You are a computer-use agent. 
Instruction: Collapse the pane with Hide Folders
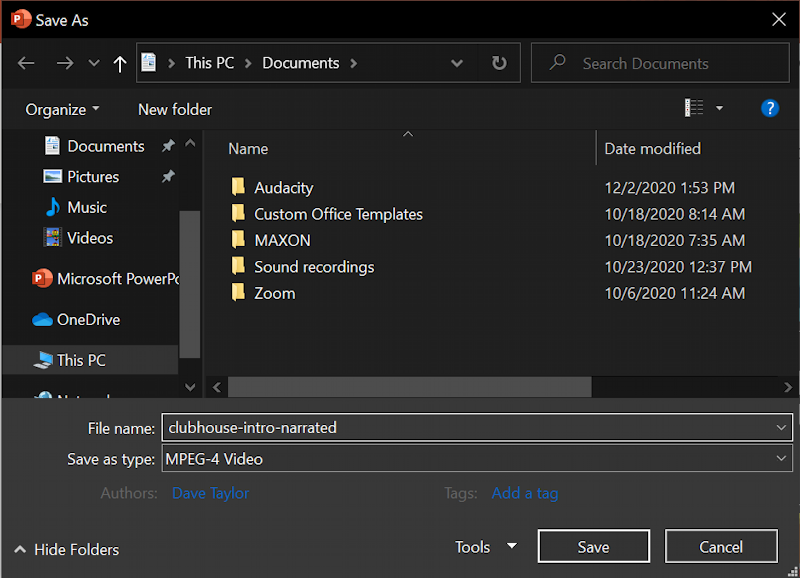coord(67,550)
